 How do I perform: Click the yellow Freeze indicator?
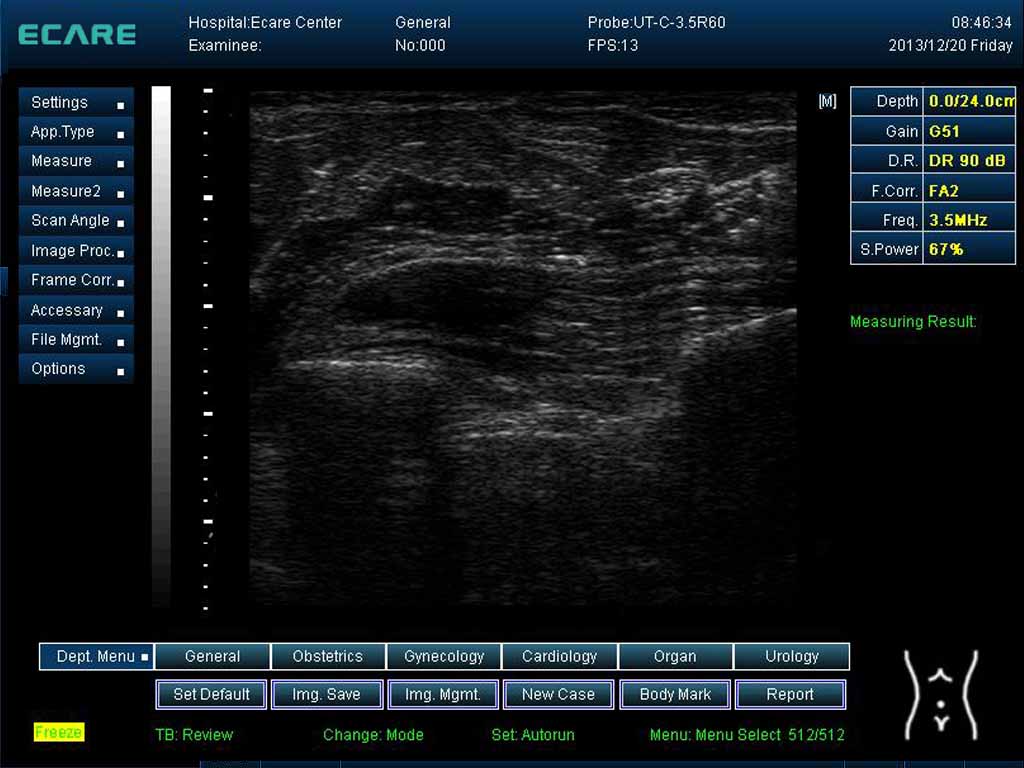pyautogui.click(x=59, y=732)
